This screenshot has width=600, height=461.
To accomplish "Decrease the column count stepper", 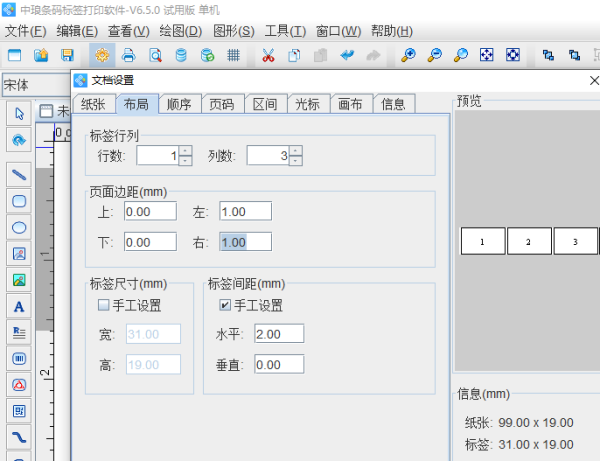I will pos(295,160).
